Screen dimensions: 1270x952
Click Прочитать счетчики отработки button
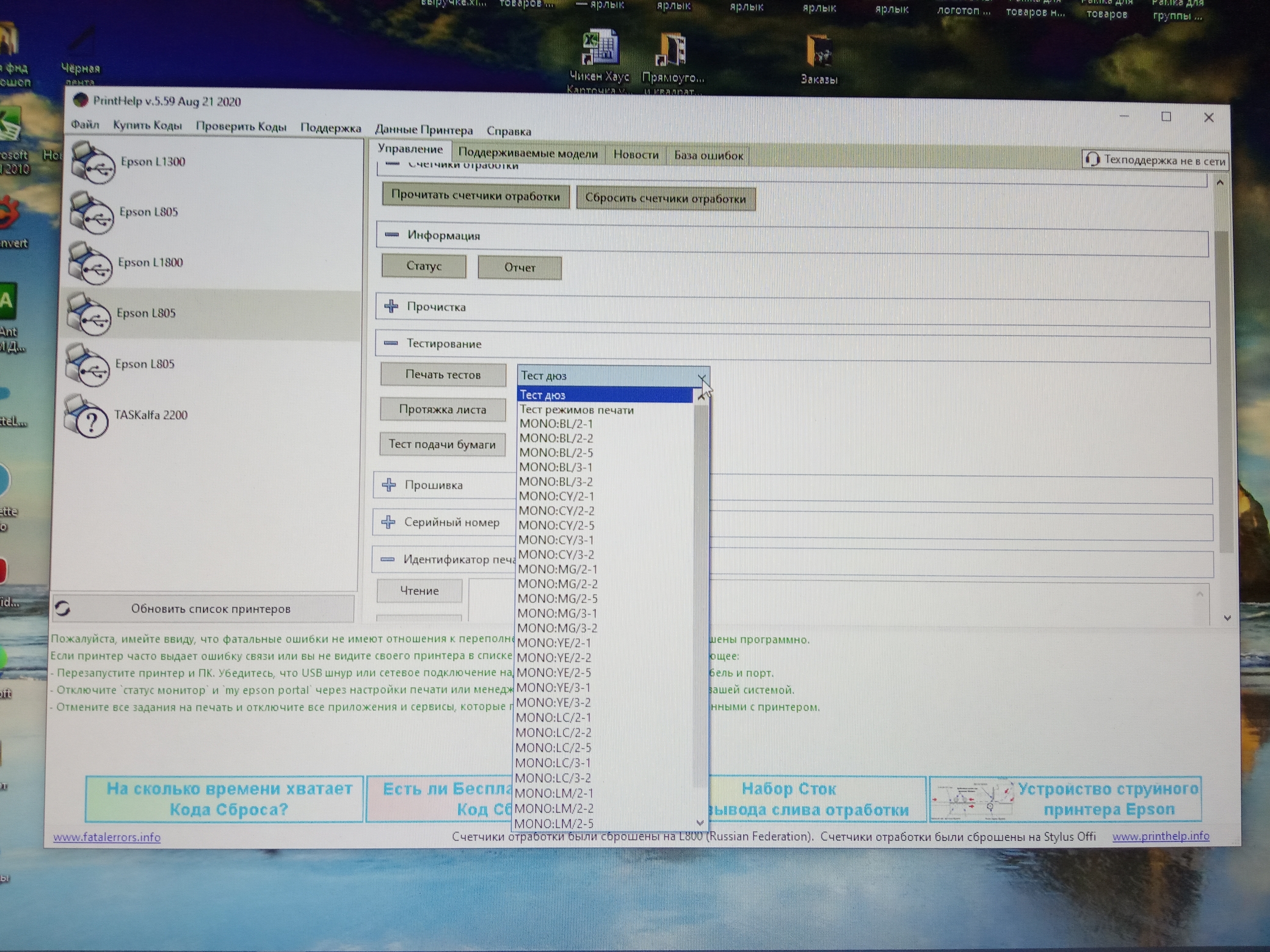[476, 196]
